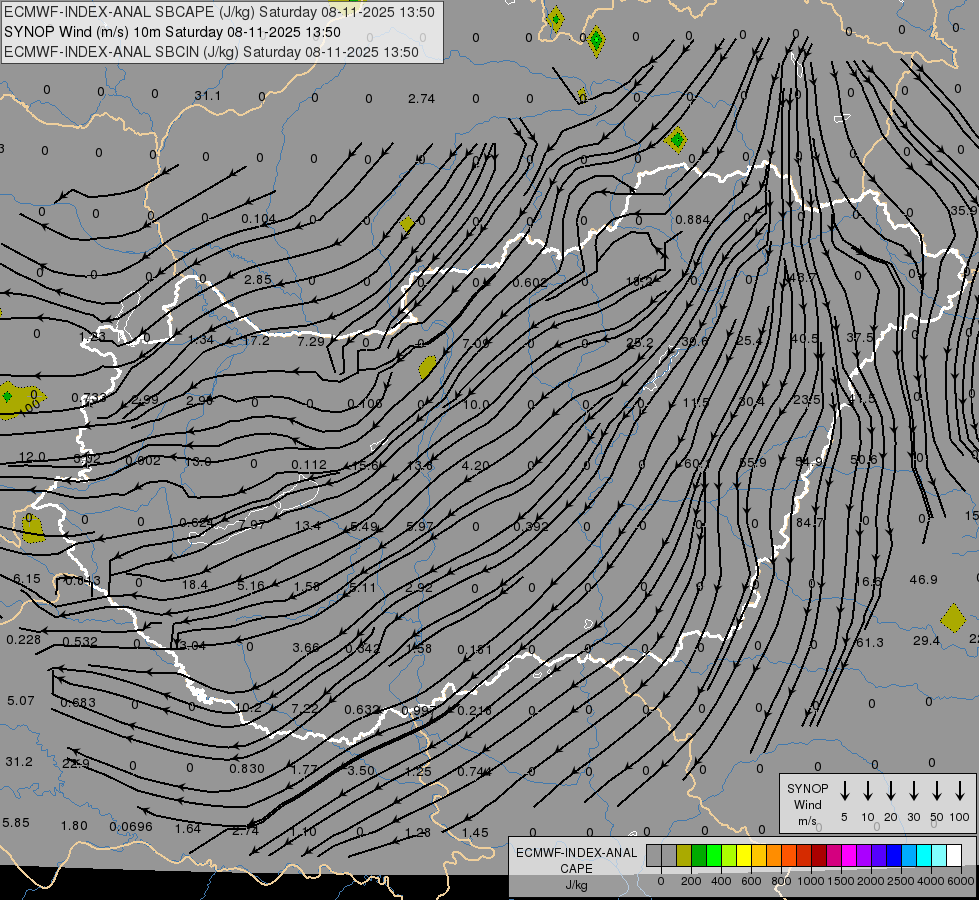Click the CAPE value 16.6 on map

868,582
